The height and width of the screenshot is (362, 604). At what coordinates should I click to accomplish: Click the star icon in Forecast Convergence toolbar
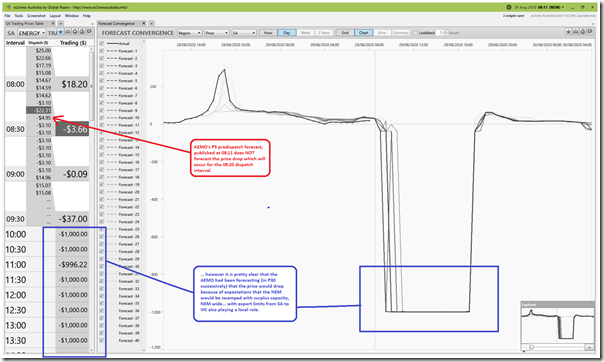click(569, 32)
